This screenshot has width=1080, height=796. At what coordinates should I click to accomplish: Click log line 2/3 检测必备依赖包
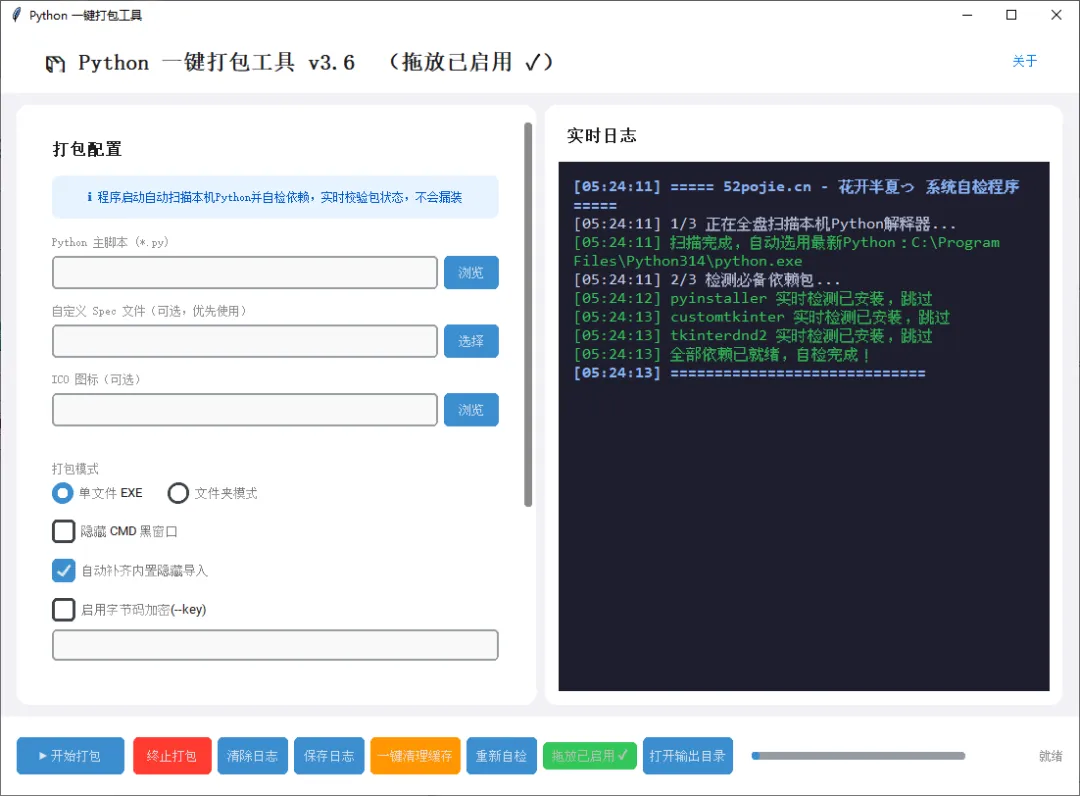[x=707, y=280]
